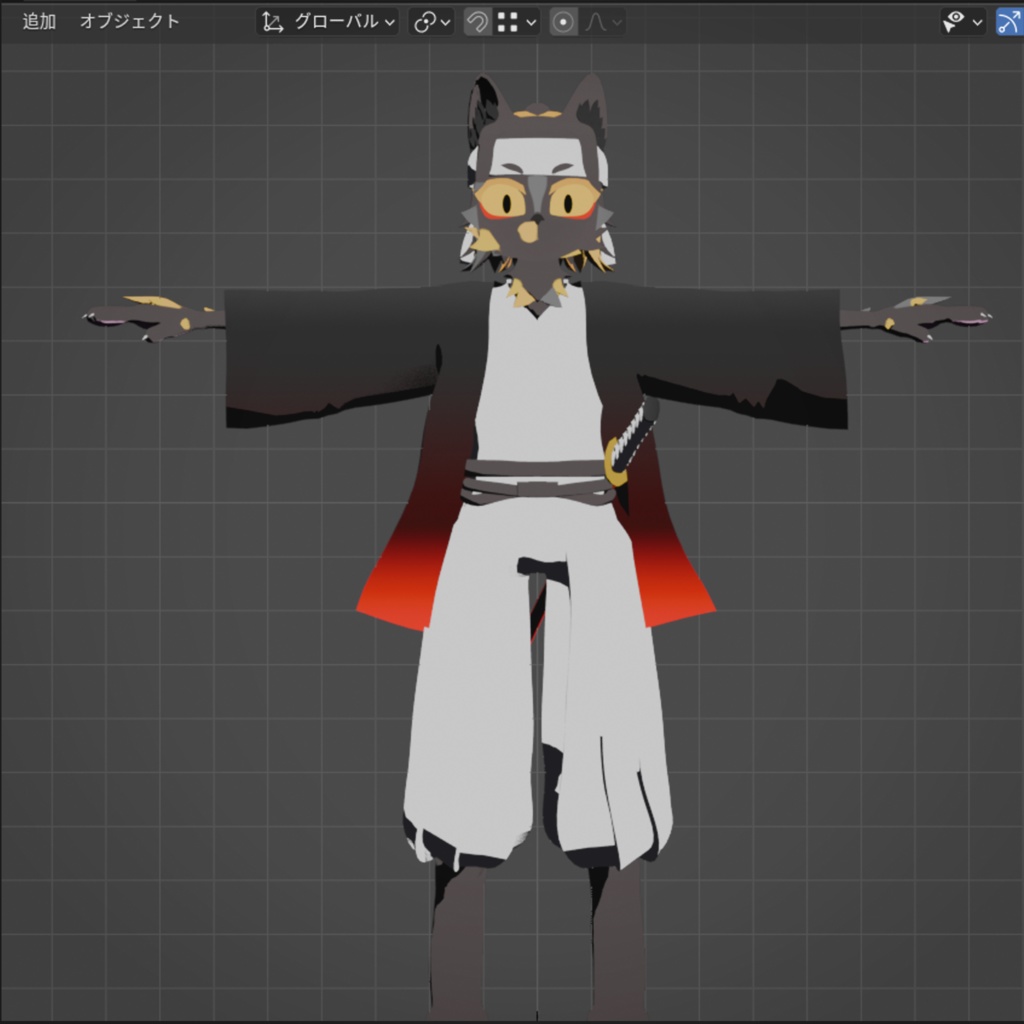Click the selectability eye-and-cursor icon

click(x=953, y=21)
